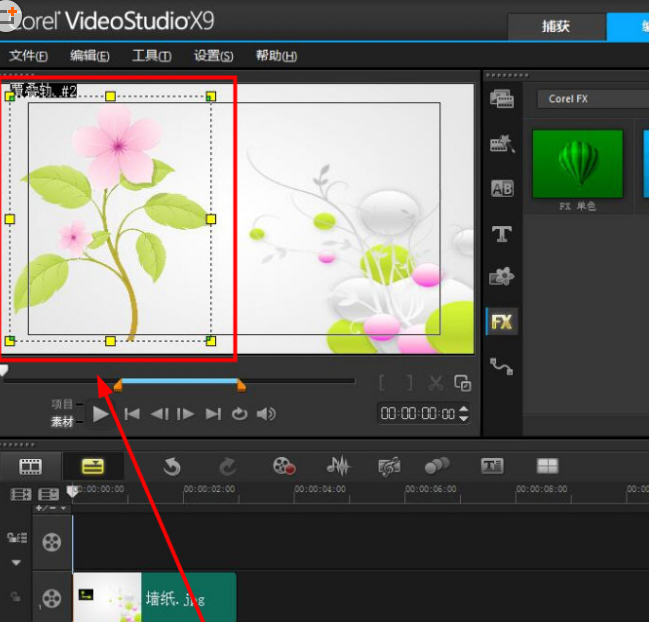Select the 墙纸.jpg clip on timeline

[x=154, y=598]
